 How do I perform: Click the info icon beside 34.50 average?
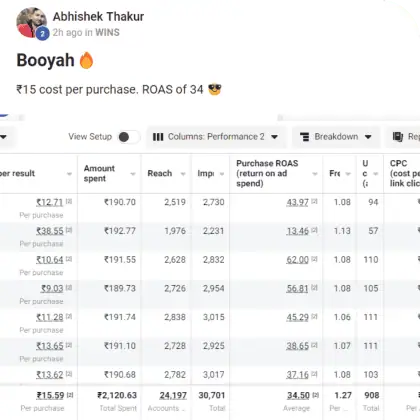(x=316, y=395)
